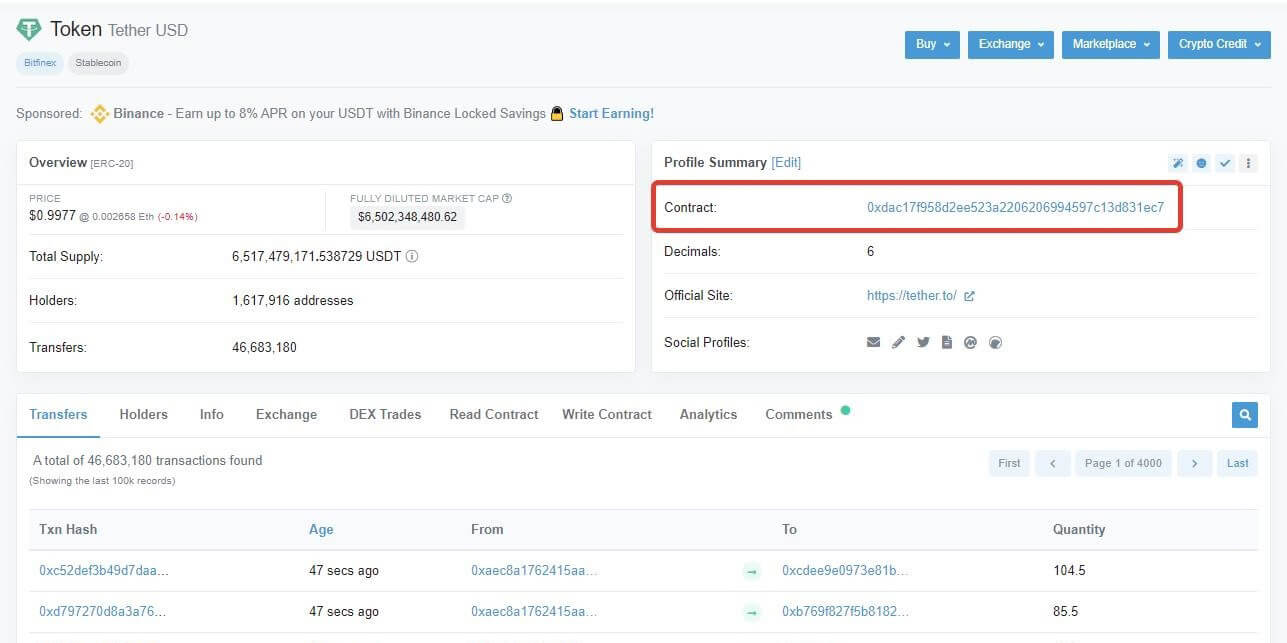Open the Buy dropdown
1287x643 pixels.
click(932, 44)
